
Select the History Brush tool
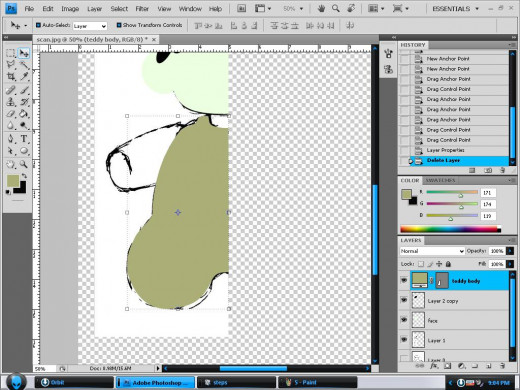pyautogui.click(x=24, y=102)
